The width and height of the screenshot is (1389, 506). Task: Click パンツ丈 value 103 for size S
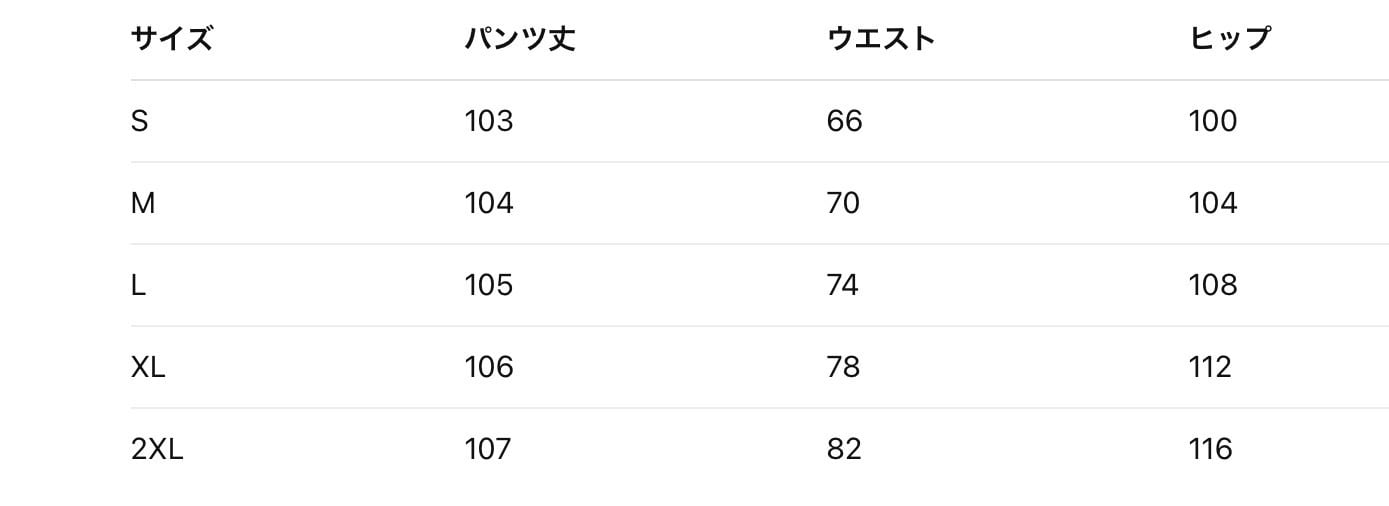pyautogui.click(x=489, y=121)
